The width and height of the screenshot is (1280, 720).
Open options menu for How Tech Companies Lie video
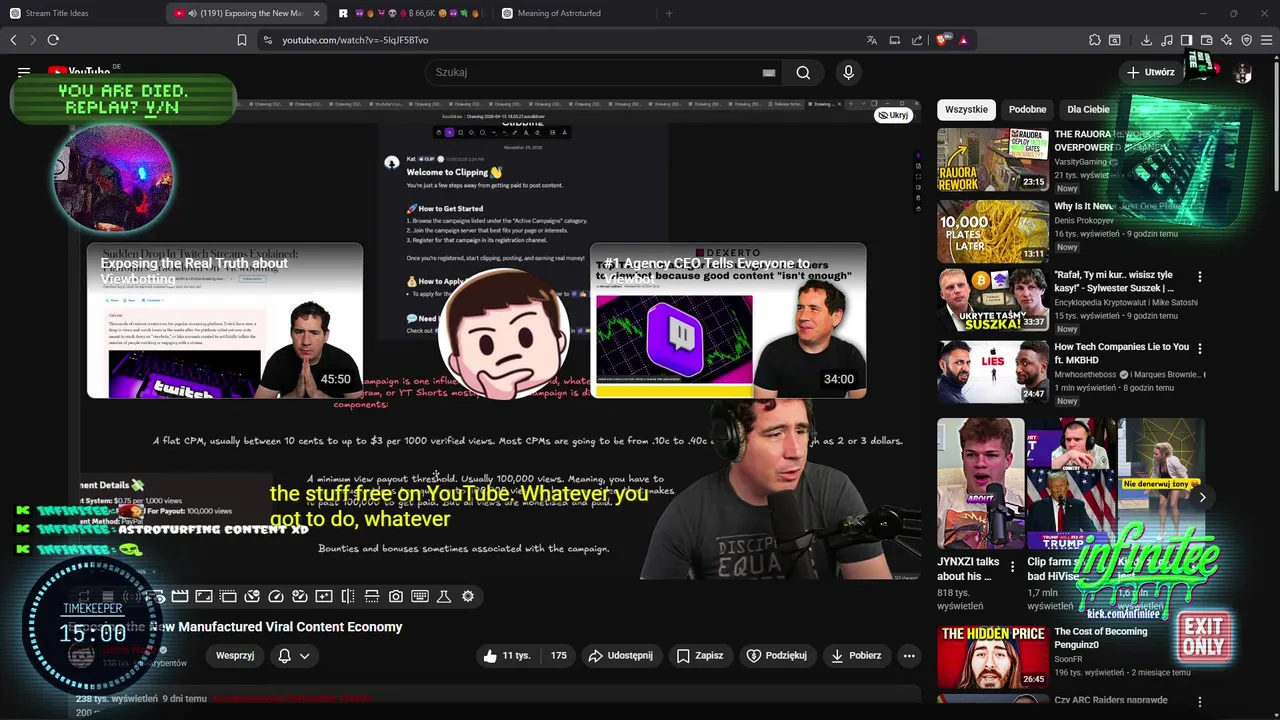(x=1200, y=349)
